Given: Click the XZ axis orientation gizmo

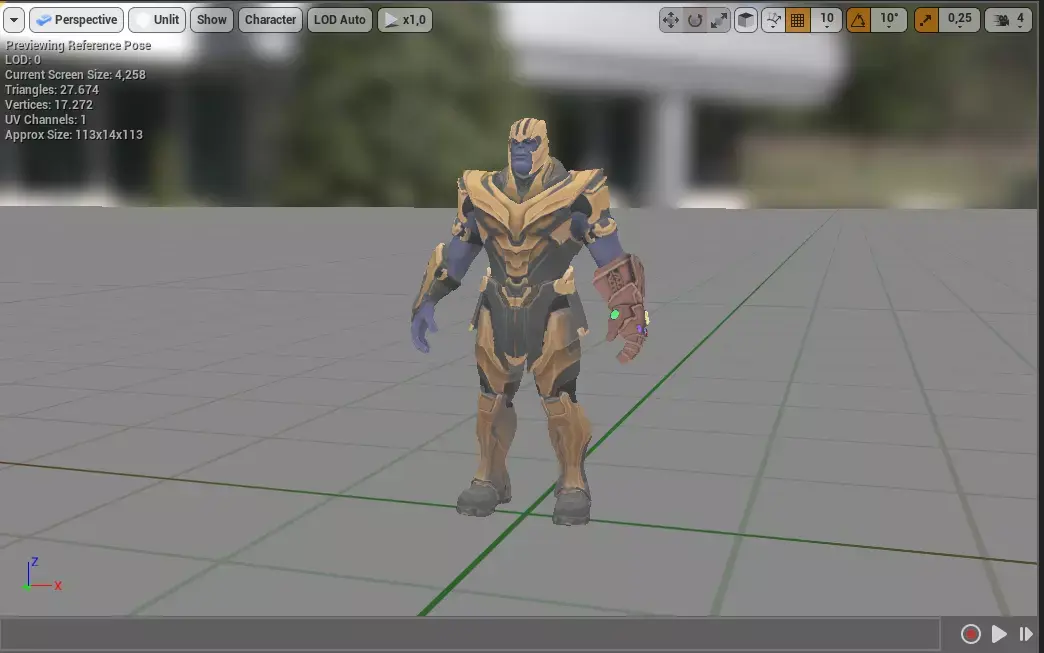Looking at the screenshot, I should (41, 574).
